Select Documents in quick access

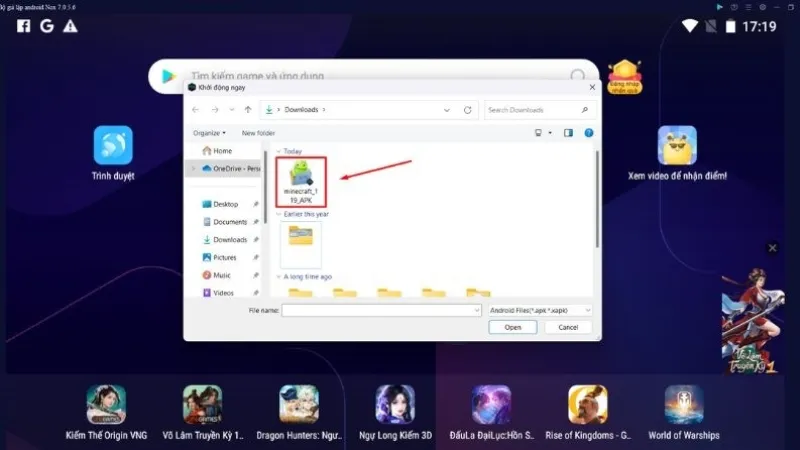click(x=230, y=222)
